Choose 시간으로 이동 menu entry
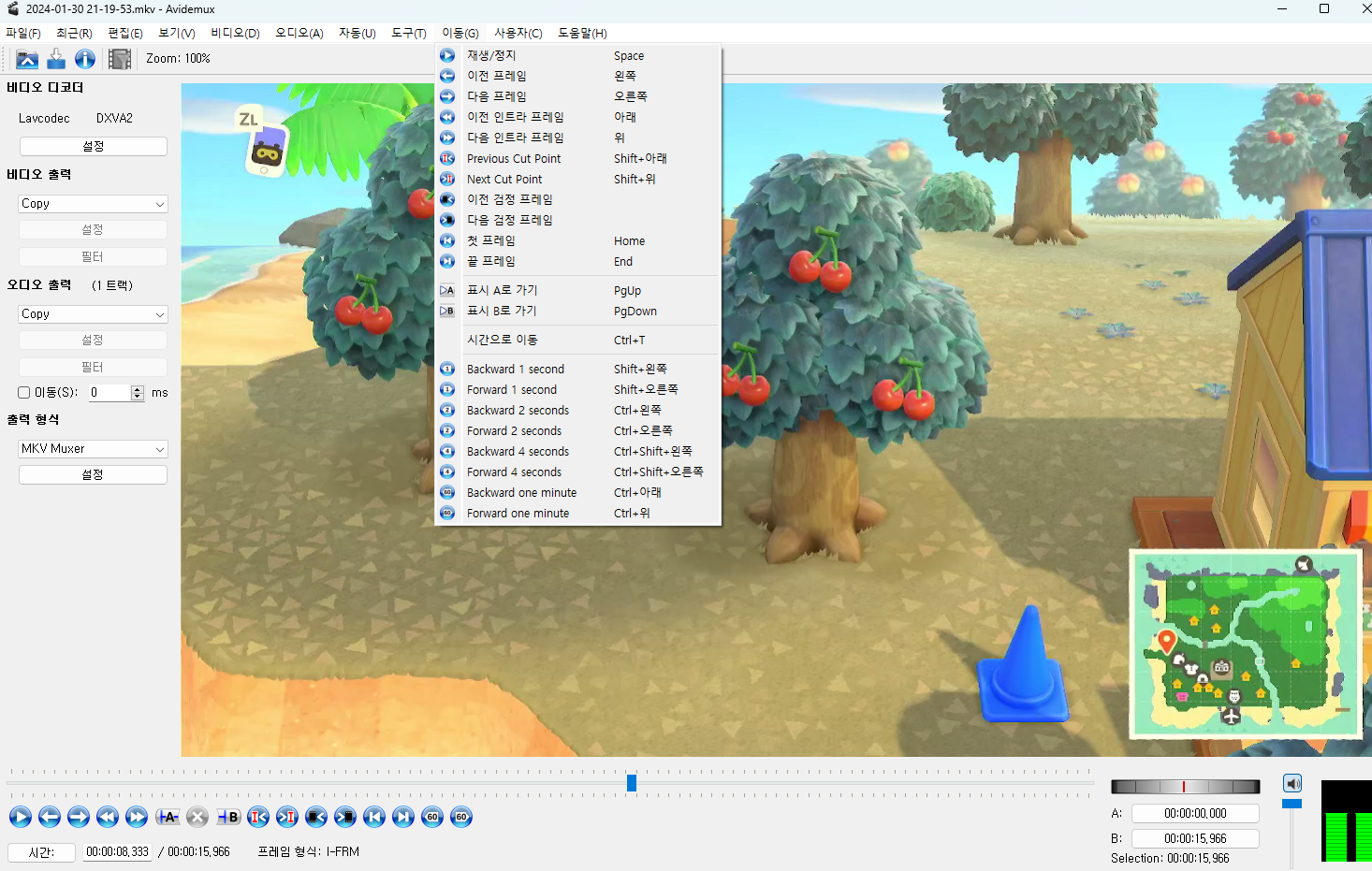The width and height of the screenshot is (1372, 871). 578,341
